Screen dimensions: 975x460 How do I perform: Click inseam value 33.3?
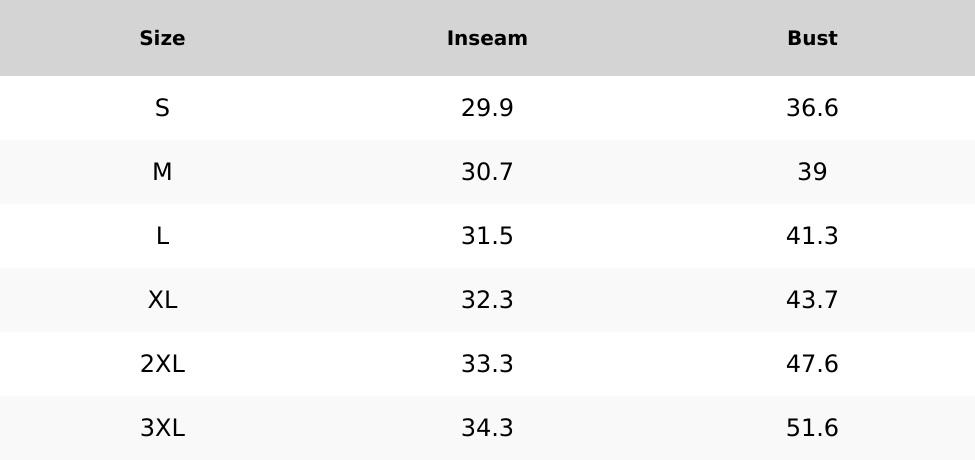[x=487, y=364]
